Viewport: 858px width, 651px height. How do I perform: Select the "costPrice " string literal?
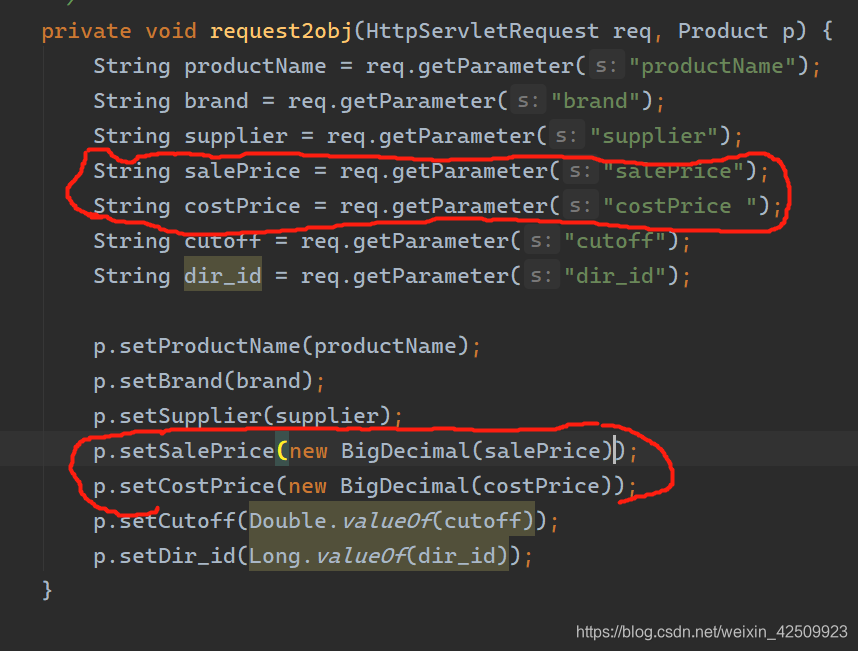(680, 206)
